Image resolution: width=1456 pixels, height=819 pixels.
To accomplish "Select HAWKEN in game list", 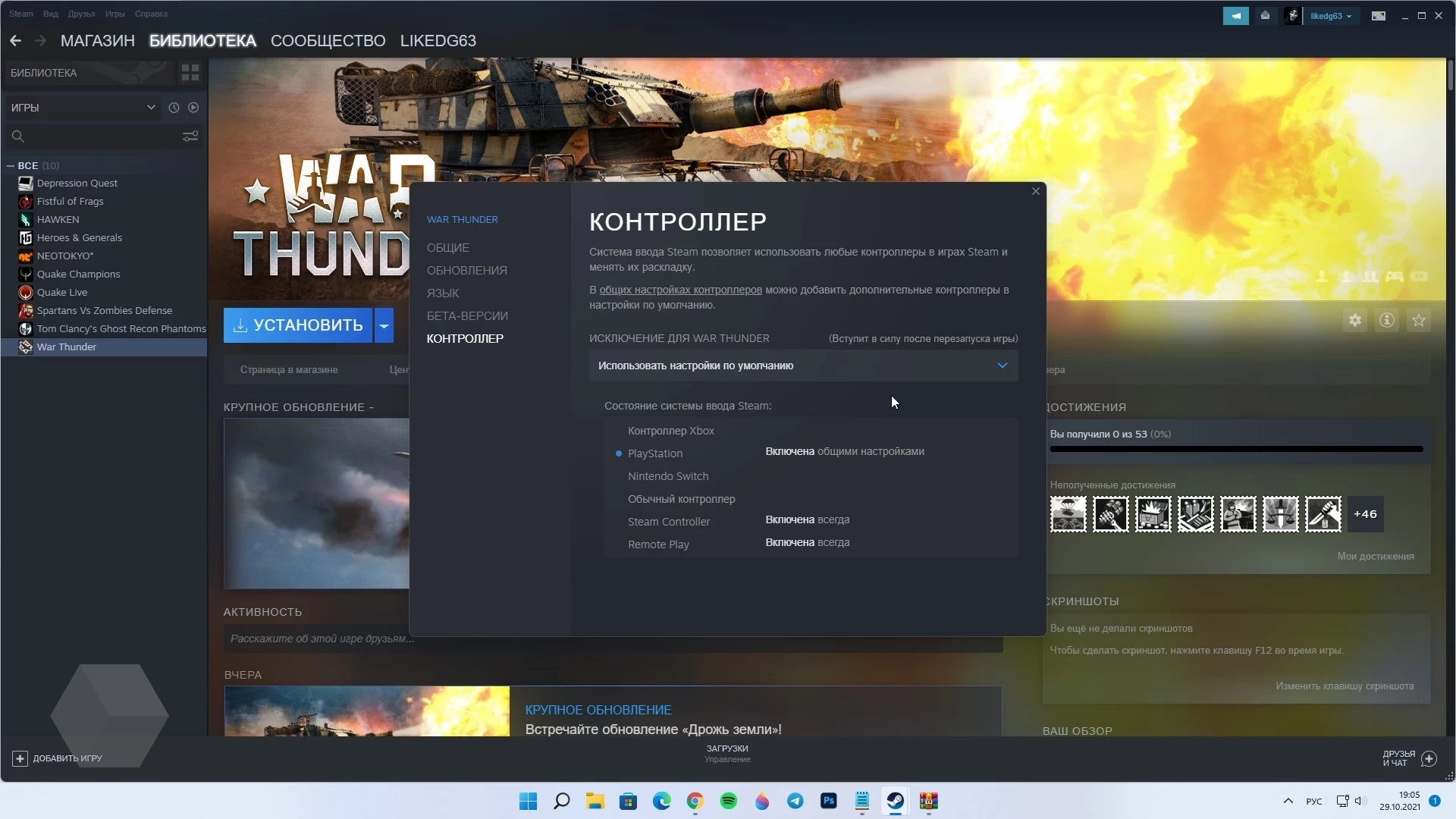I will tap(58, 219).
